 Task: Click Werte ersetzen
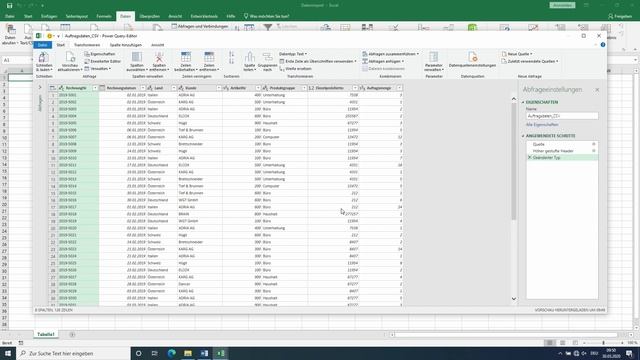click(x=296, y=69)
